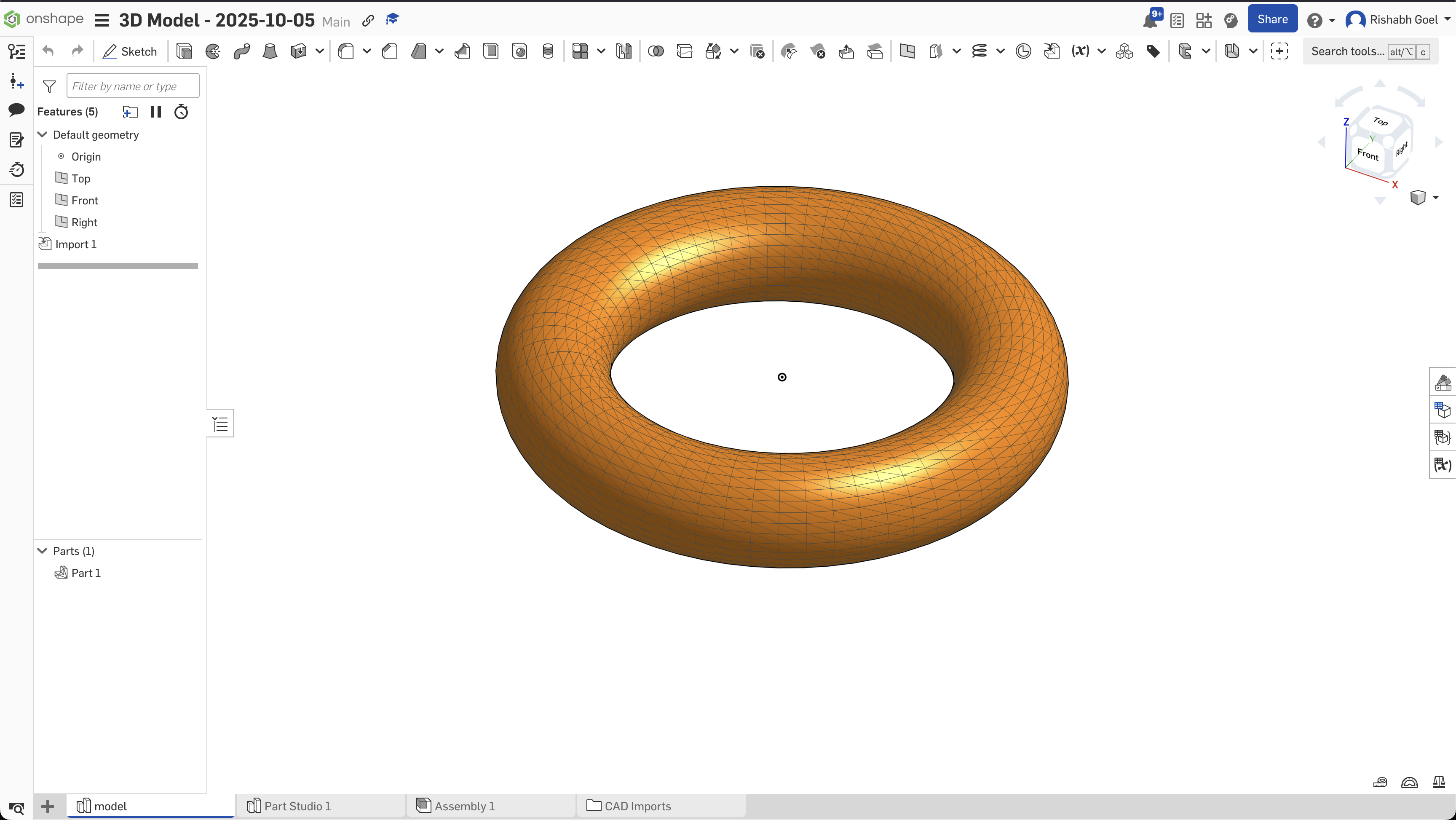Click the Loft tool icon
Image resolution: width=1456 pixels, height=820 pixels.
[270, 51]
